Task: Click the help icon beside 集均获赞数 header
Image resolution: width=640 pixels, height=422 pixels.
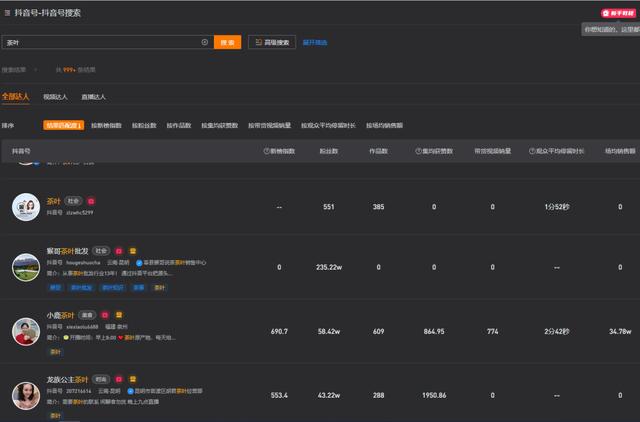Action: (418, 151)
